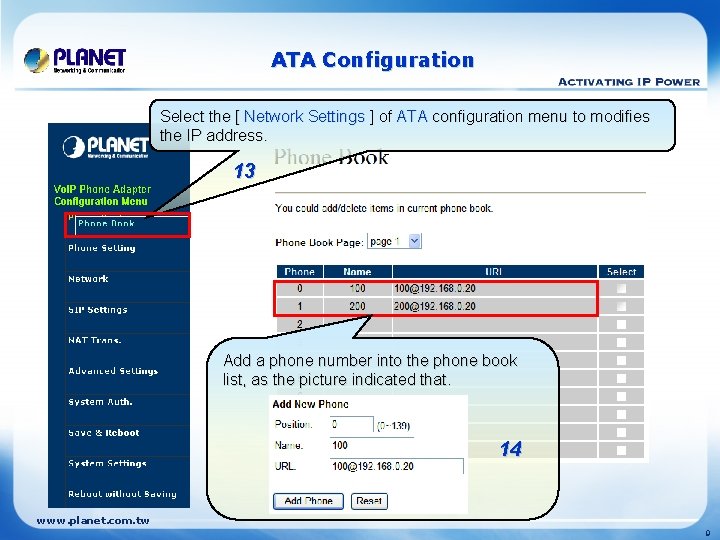
Task: Select Reboot without Saving entry
Action: pyautogui.click(x=122, y=494)
